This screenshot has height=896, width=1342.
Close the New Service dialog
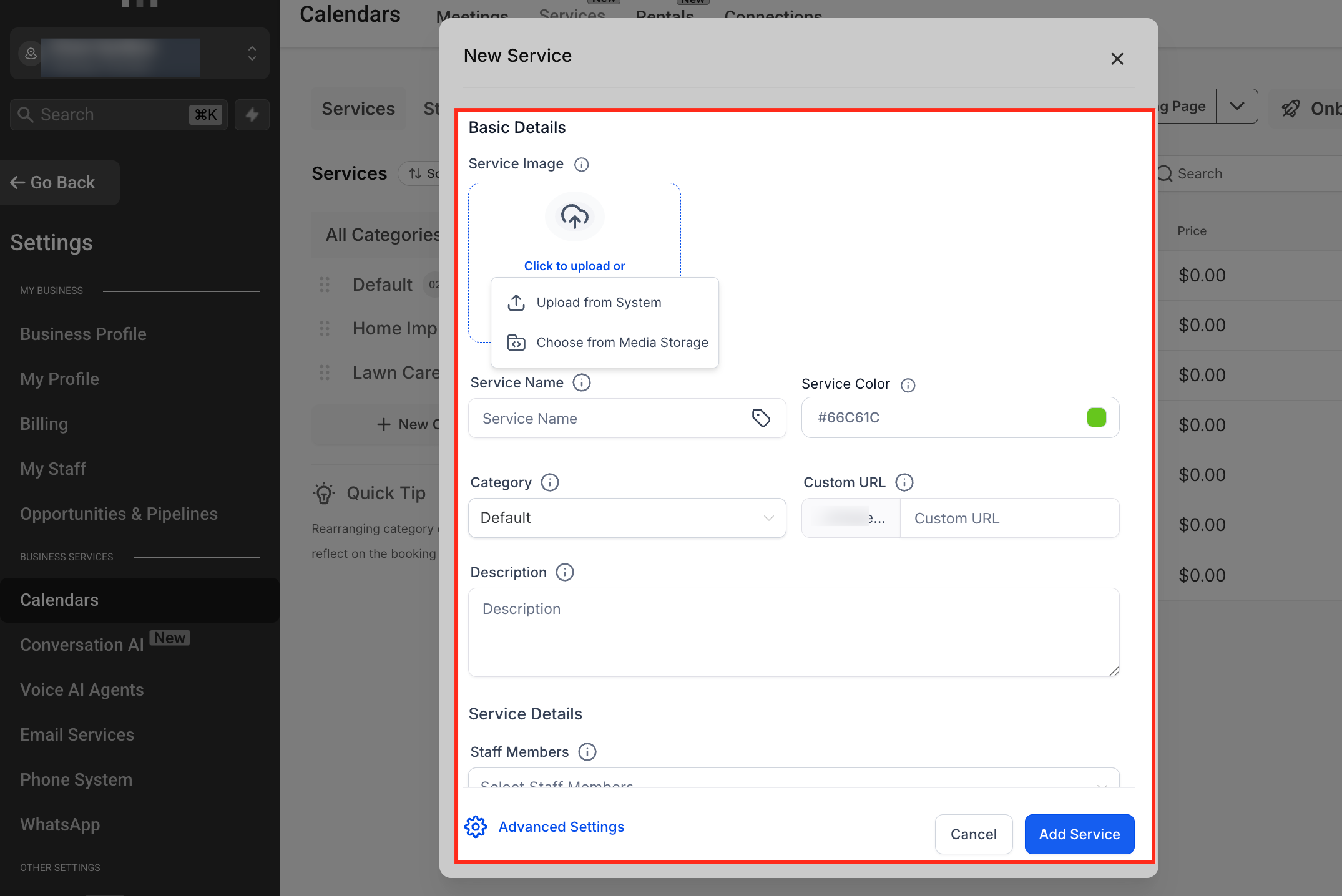point(1117,59)
